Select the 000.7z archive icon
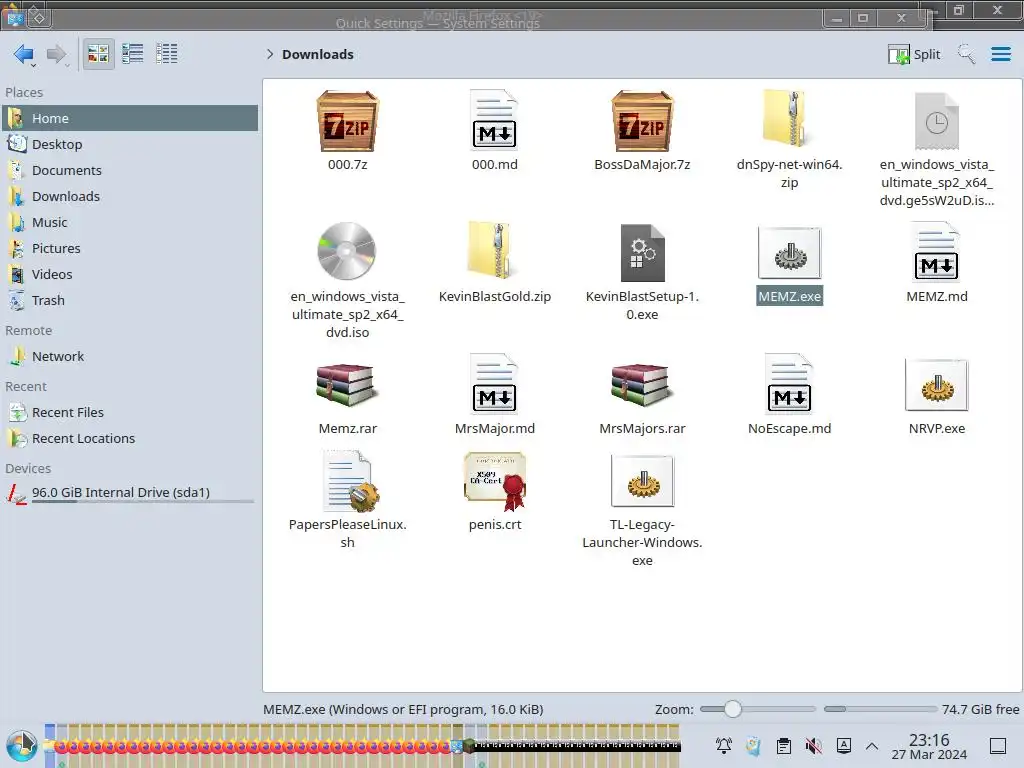1024x768 pixels. 347,121
